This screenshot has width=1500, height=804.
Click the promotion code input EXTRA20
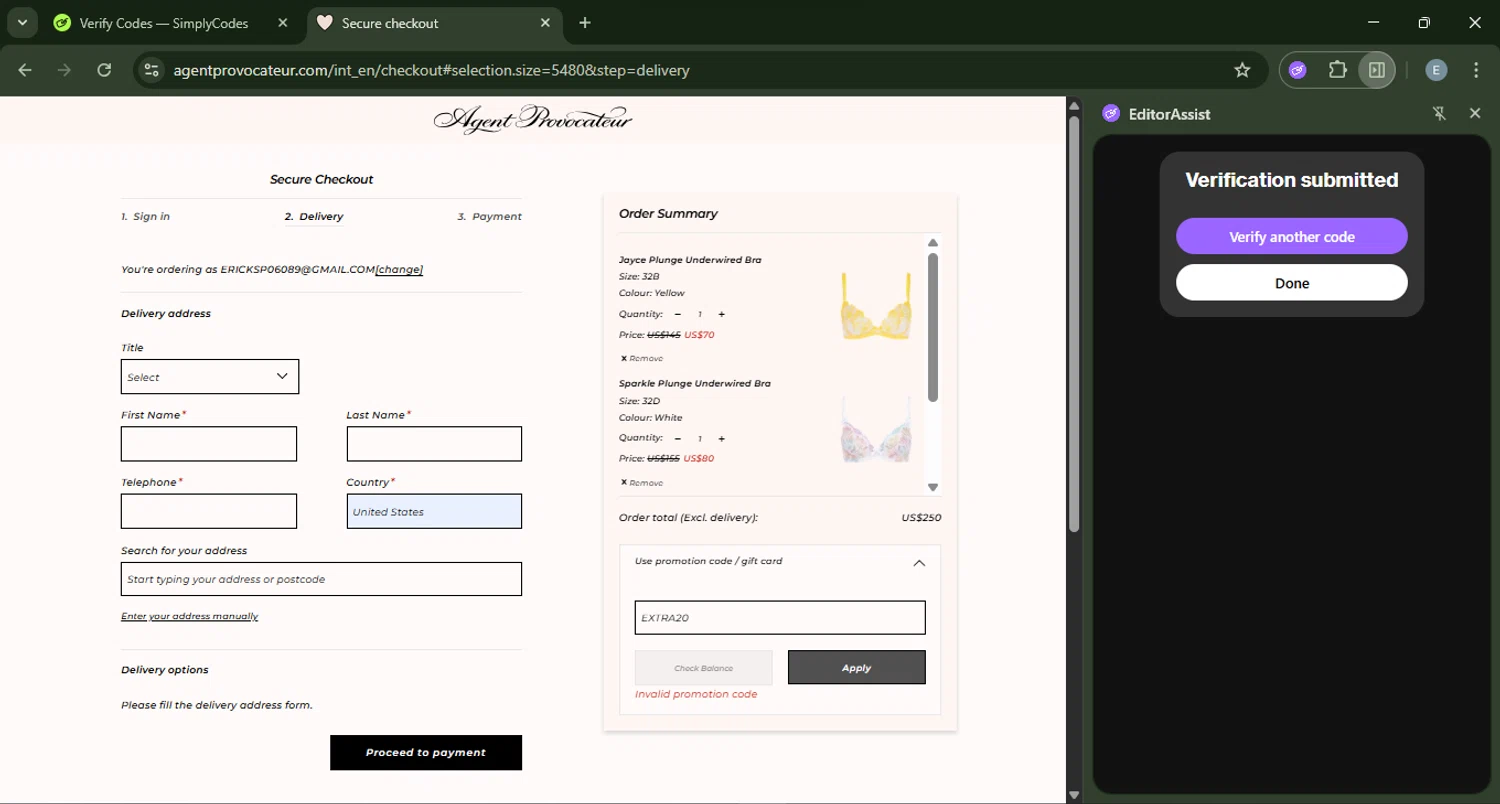[x=780, y=617]
